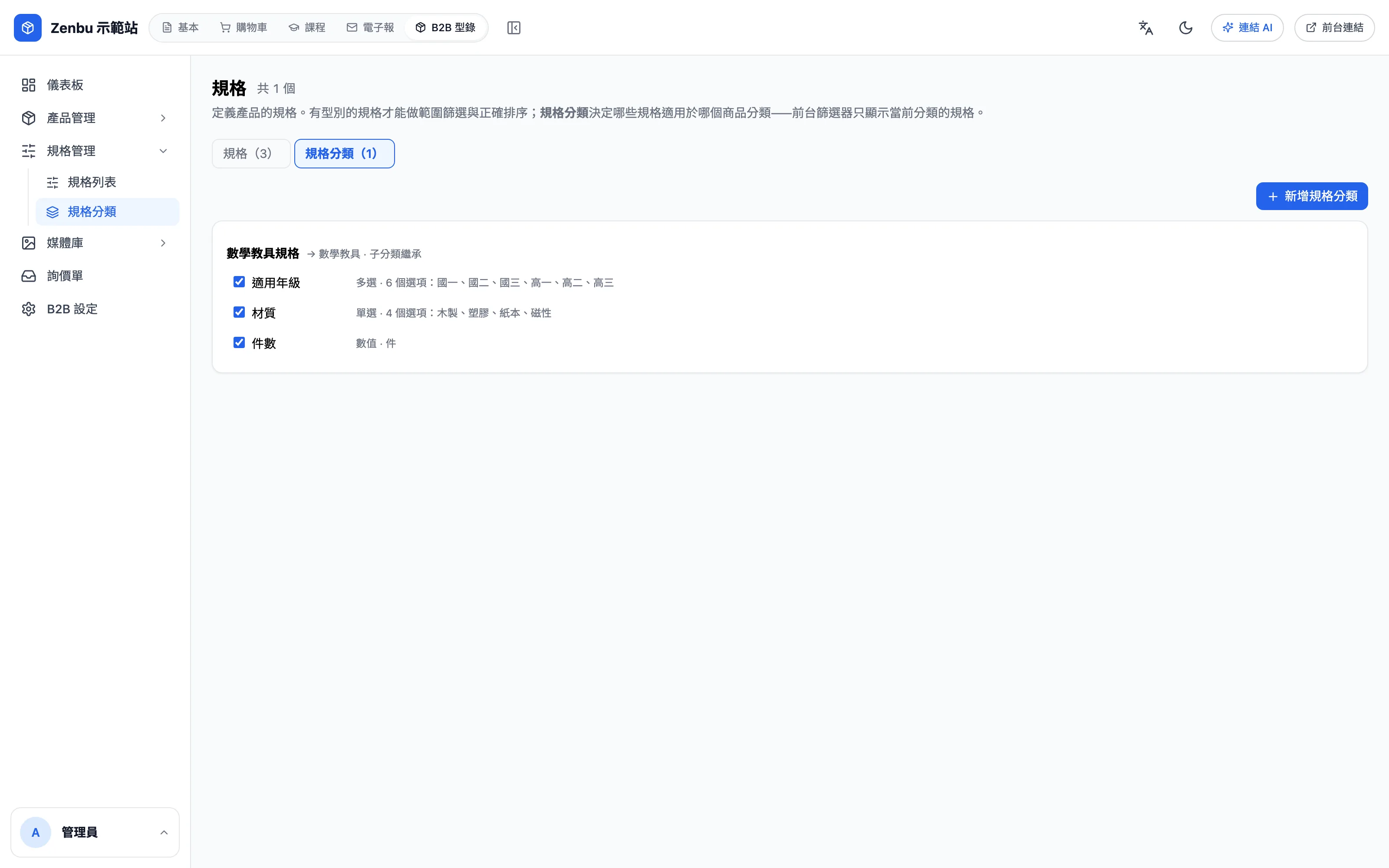Click the 新增規格分類 button
1389x868 pixels.
tap(1311, 196)
